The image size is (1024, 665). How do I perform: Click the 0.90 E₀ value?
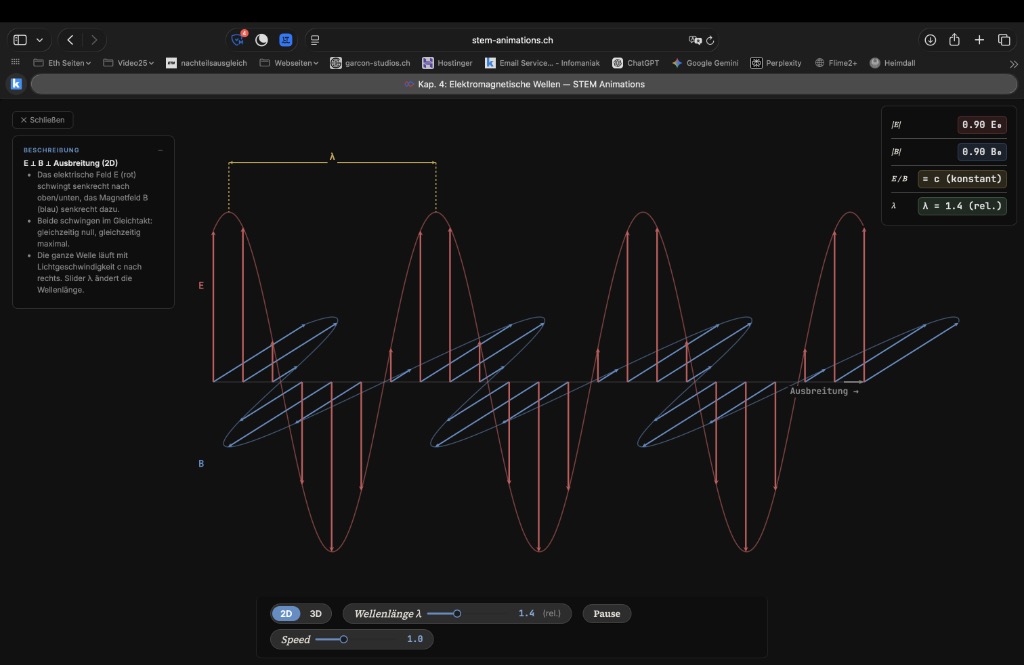(x=982, y=124)
